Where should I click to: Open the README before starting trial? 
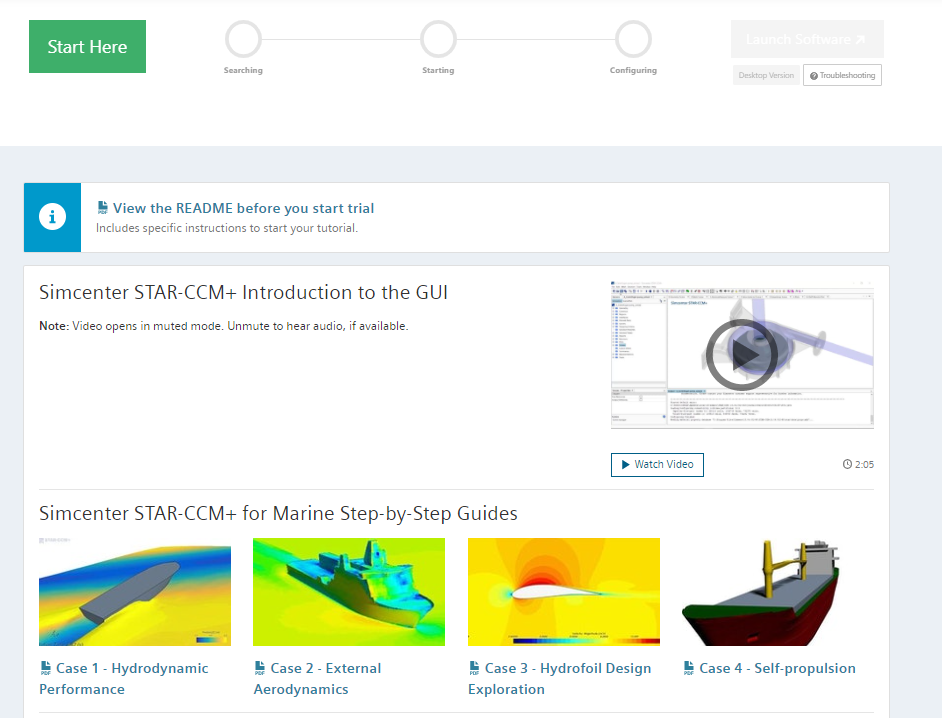tap(243, 207)
